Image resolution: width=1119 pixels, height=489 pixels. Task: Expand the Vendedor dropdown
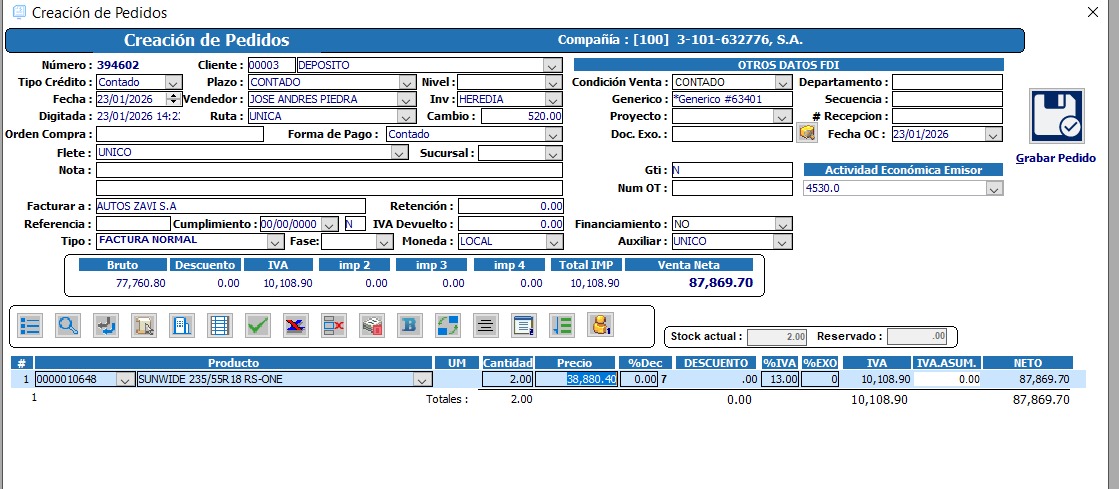coord(407,99)
